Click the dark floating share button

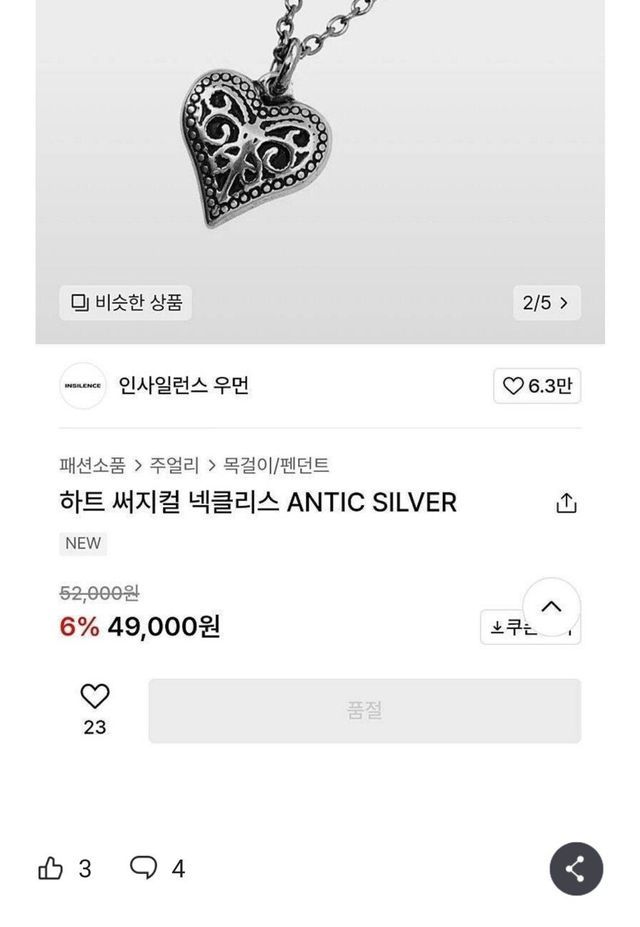[576, 868]
